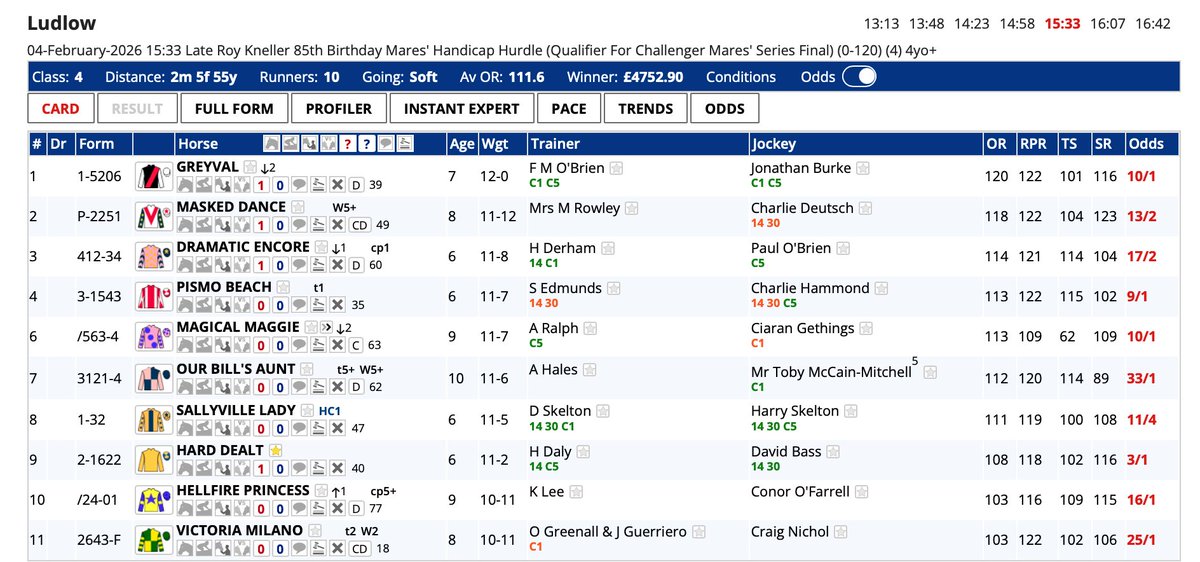Screen dimensions: 1200x562
Task: Click the gavel icon under HELLFIRE PRINCESS
Action: pyautogui.click(x=318, y=507)
